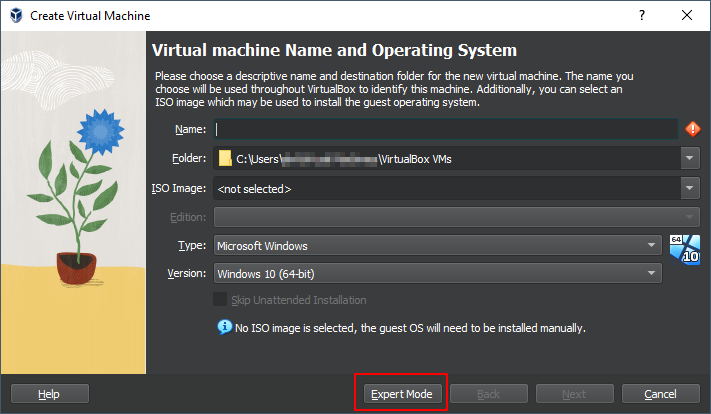
Task: Close the Create Virtual Machine dialog
Action: click(687, 15)
